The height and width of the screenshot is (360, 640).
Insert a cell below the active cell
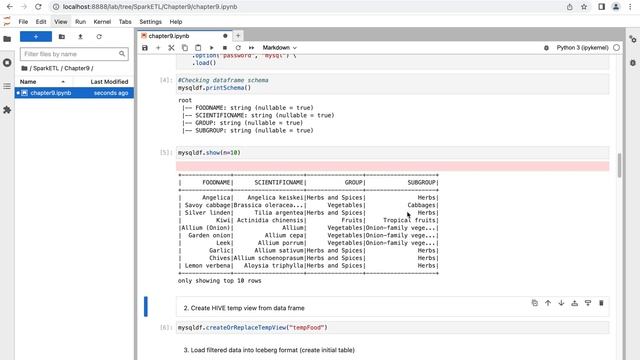pos(588,303)
